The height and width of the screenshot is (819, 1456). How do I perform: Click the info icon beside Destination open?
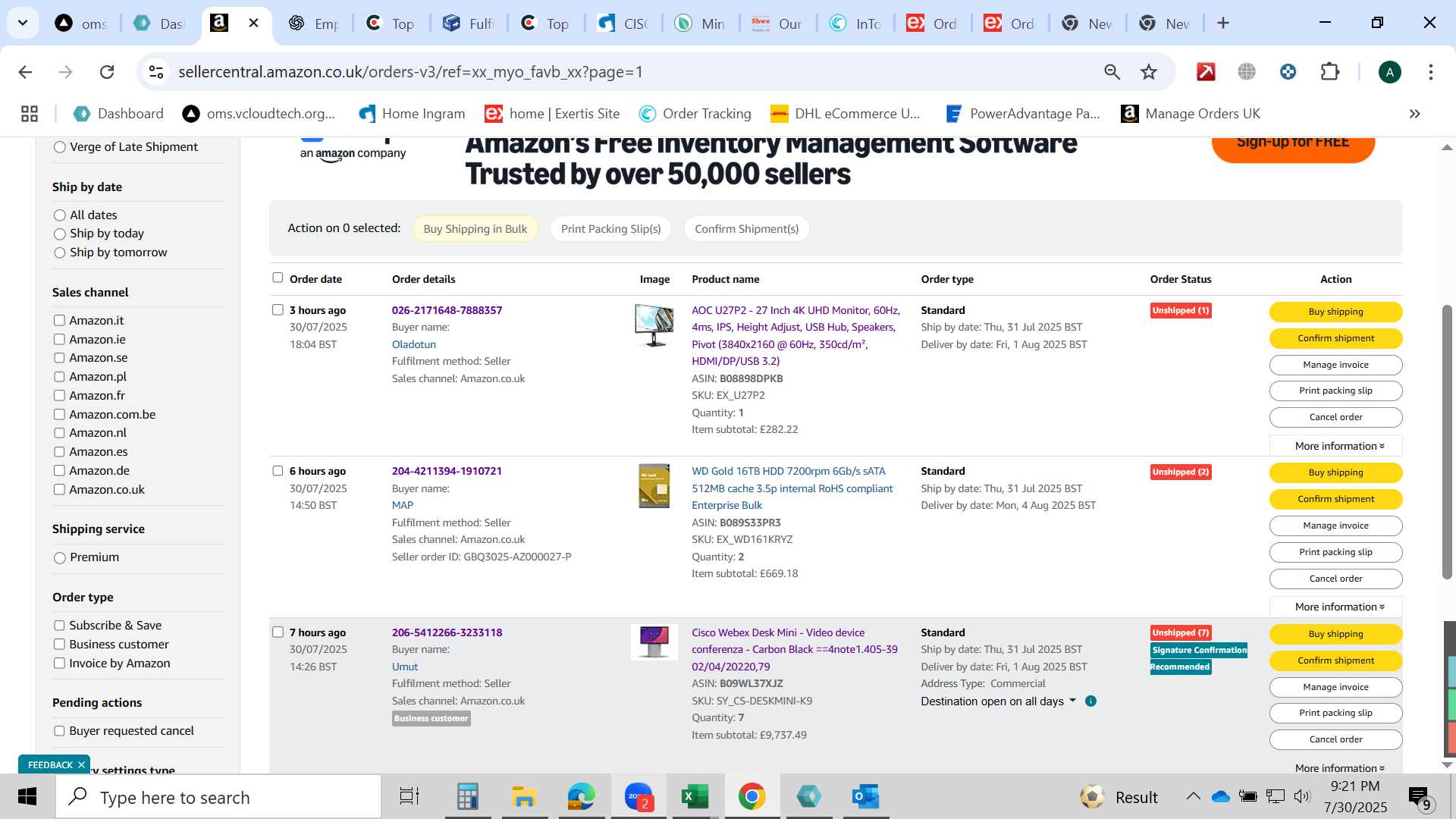click(1090, 701)
